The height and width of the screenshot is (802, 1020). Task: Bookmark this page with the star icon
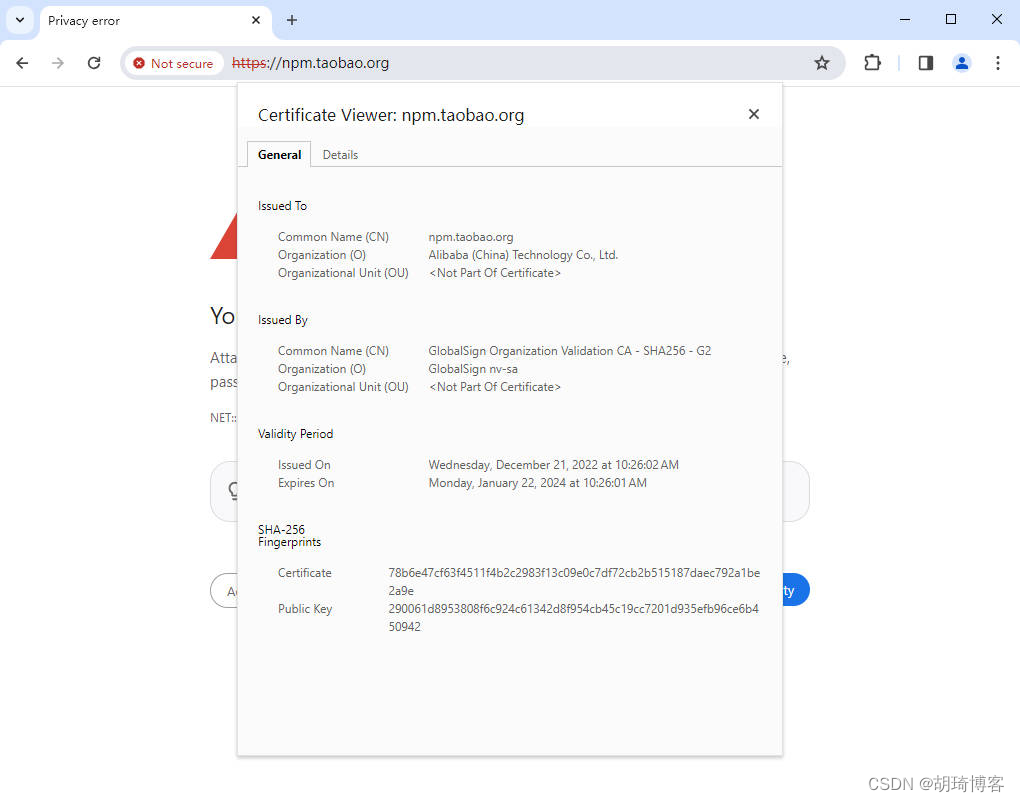tap(822, 63)
